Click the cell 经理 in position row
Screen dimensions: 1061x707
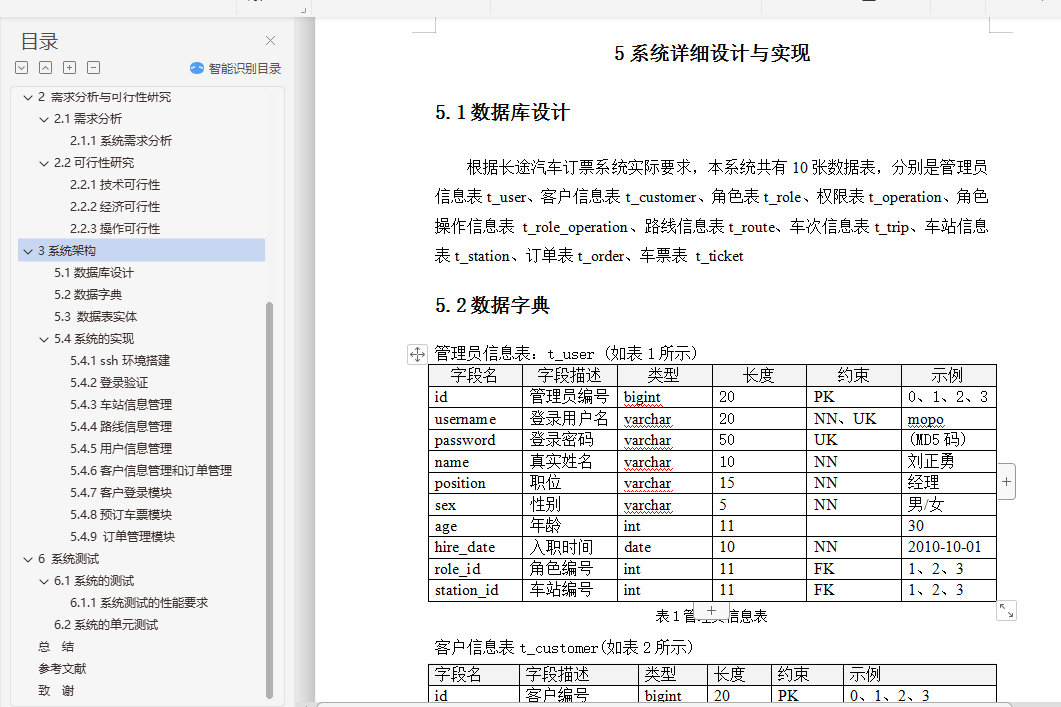coord(949,482)
